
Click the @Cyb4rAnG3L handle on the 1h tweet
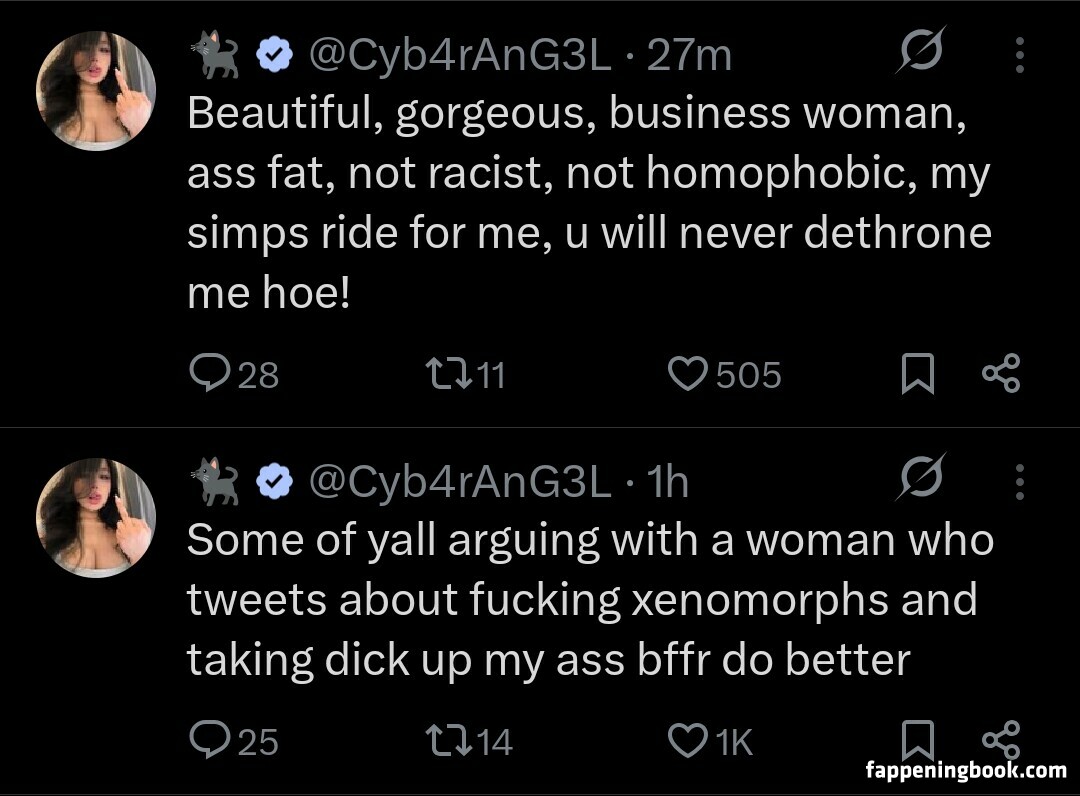459,482
